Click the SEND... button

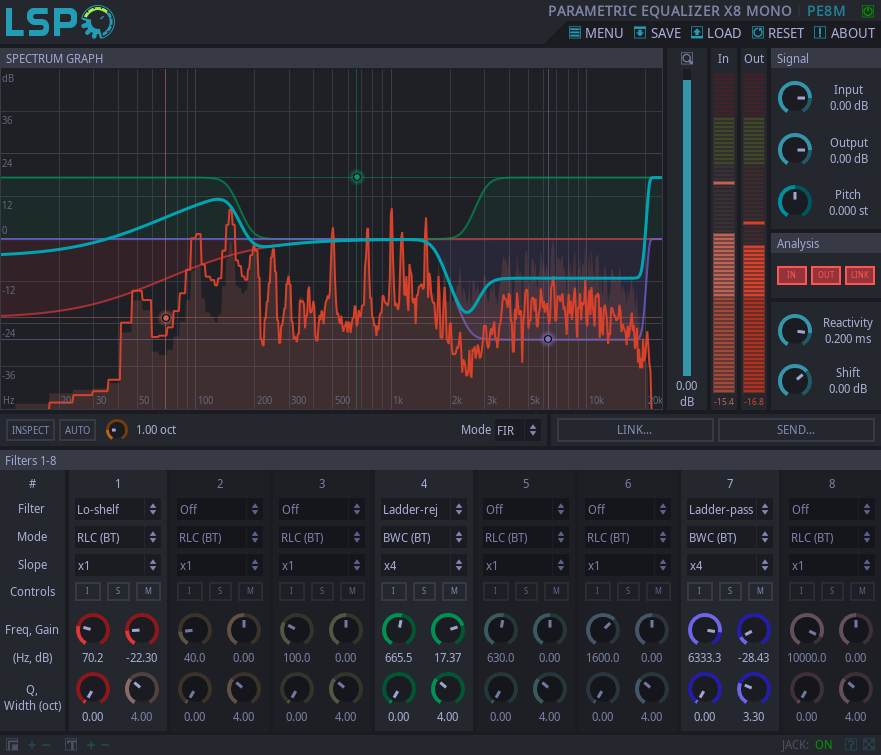pos(796,430)
